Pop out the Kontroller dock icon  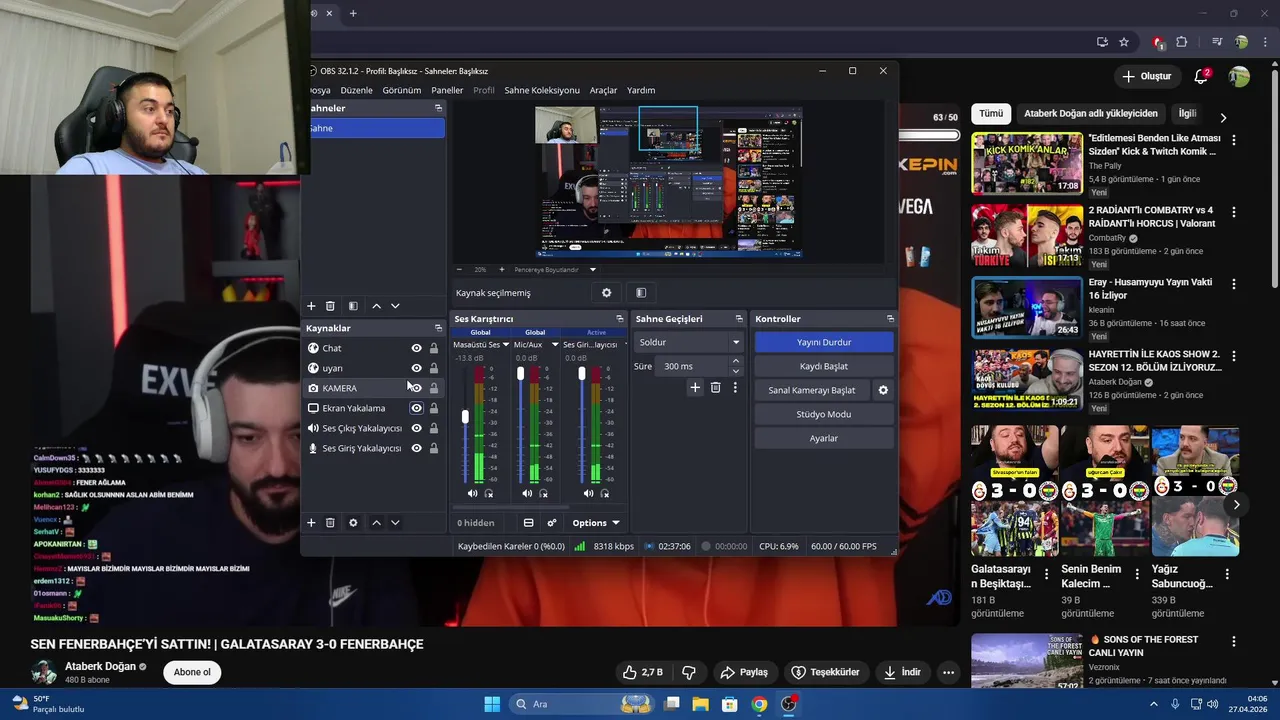pyautogui.click(x=890, y=318)
